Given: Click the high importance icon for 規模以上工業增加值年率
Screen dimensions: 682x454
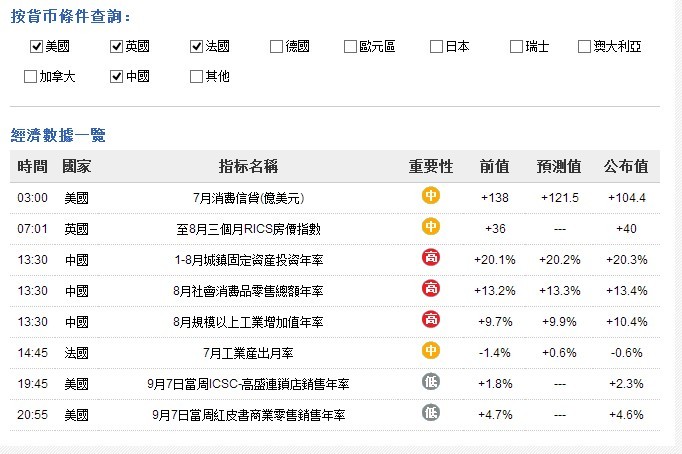Looking at the screenshot, I should 431,320.
